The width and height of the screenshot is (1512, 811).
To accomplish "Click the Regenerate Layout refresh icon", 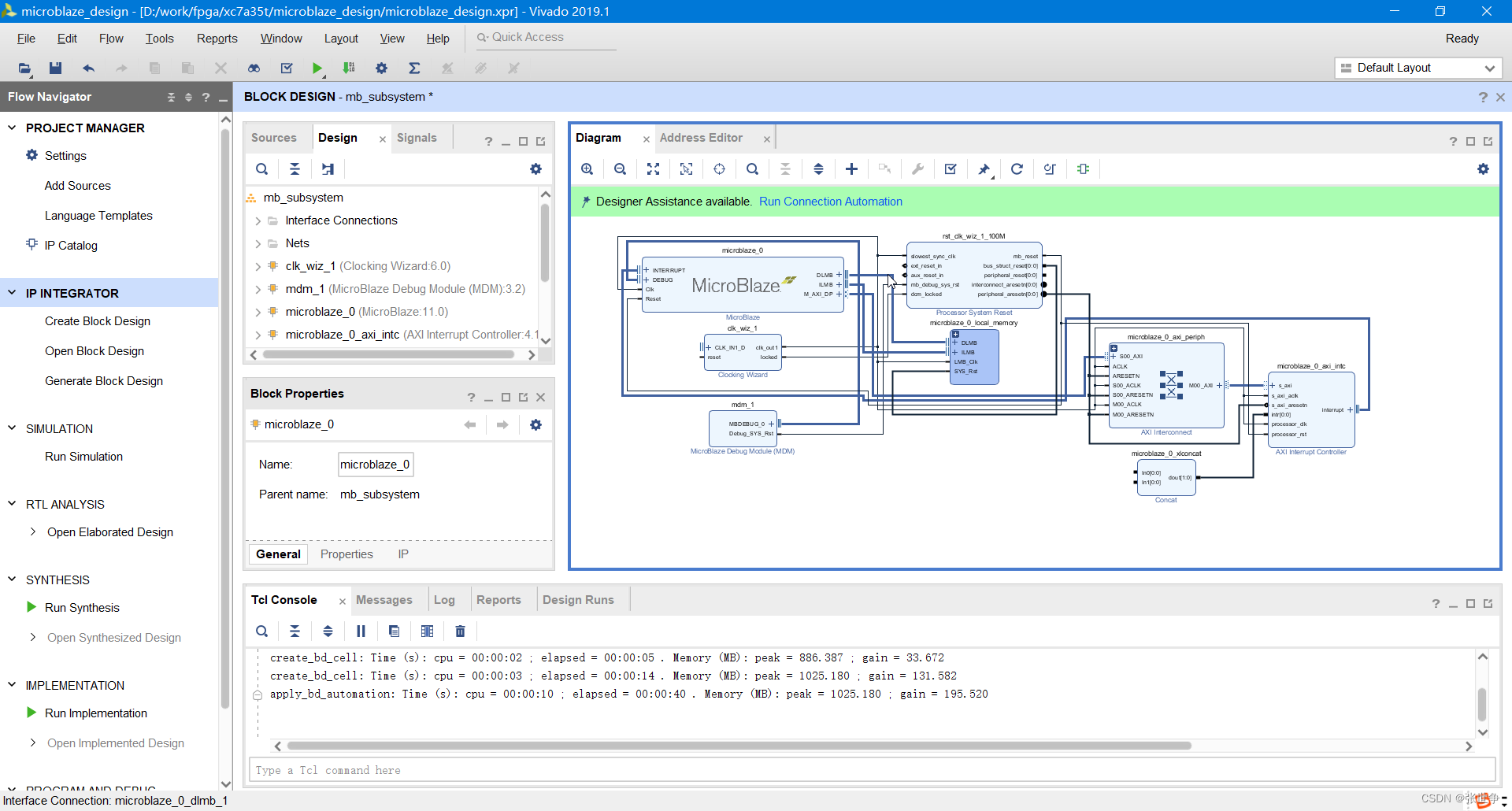I will point(1017,168).
